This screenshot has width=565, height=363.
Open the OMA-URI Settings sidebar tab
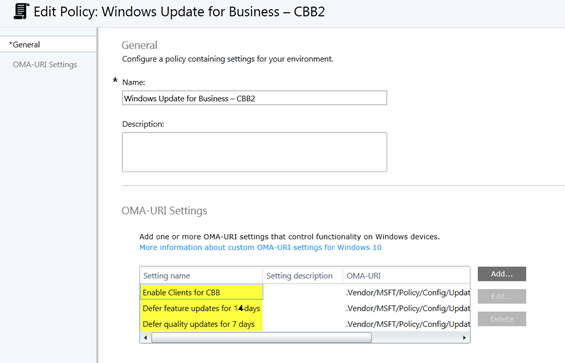pos(45,65)
